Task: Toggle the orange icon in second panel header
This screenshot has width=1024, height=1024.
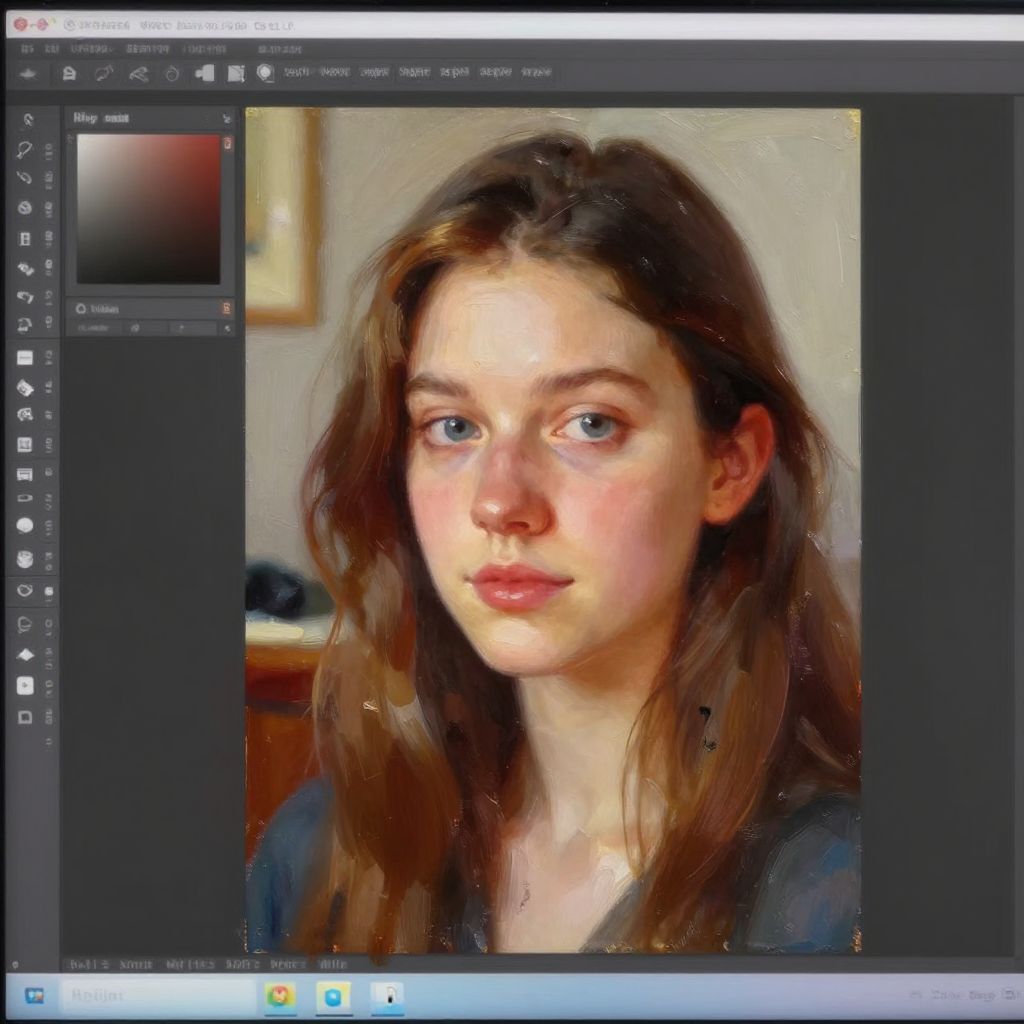Action: pos(227,309)
